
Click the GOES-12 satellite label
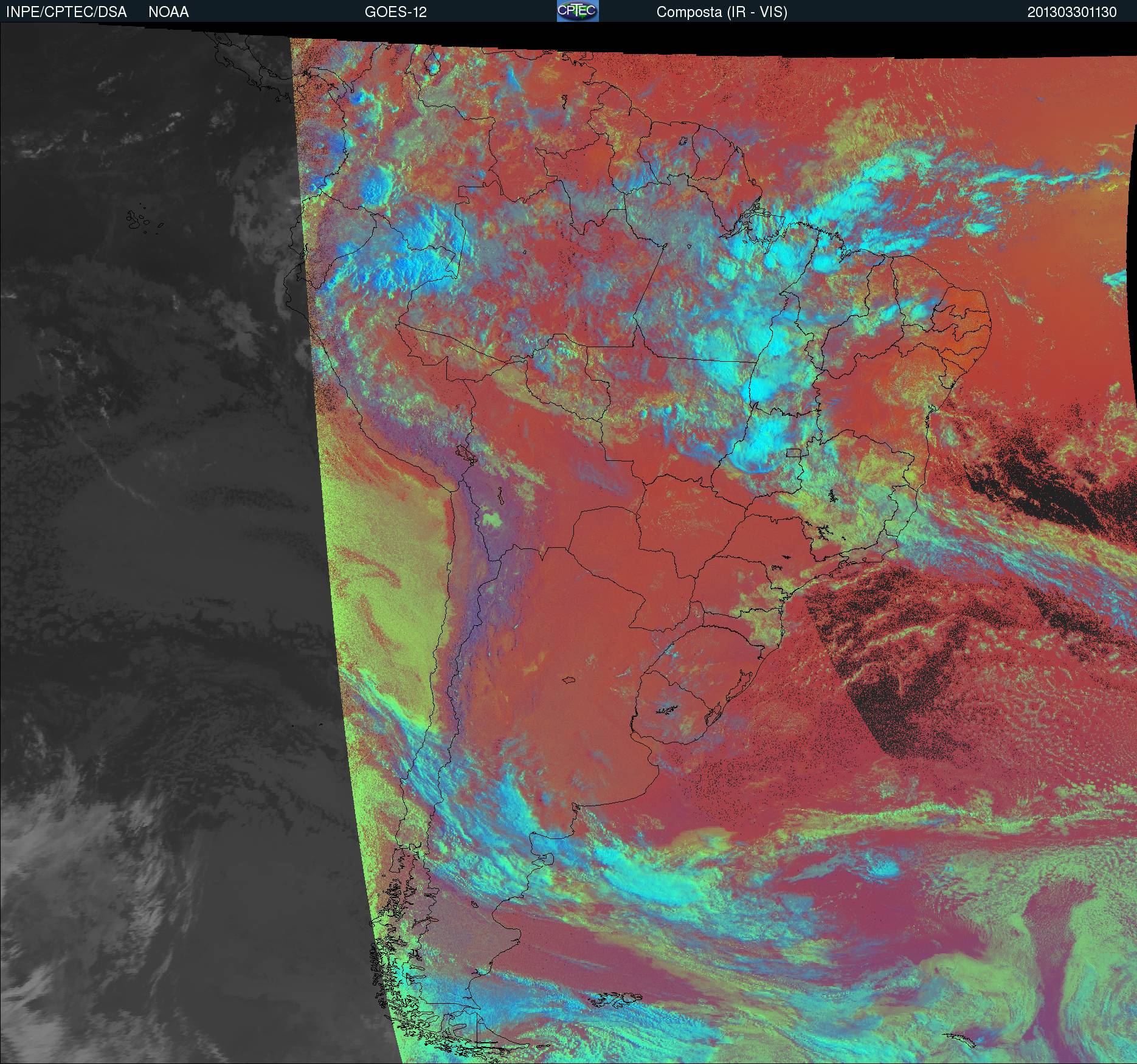pyautogui.click(x=395, y=12)
